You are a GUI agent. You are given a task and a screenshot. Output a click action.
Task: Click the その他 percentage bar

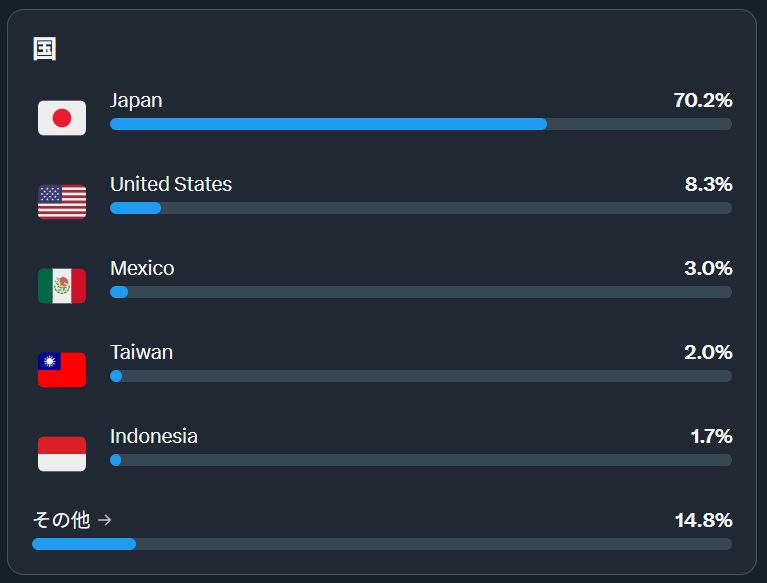click(382, 544)
